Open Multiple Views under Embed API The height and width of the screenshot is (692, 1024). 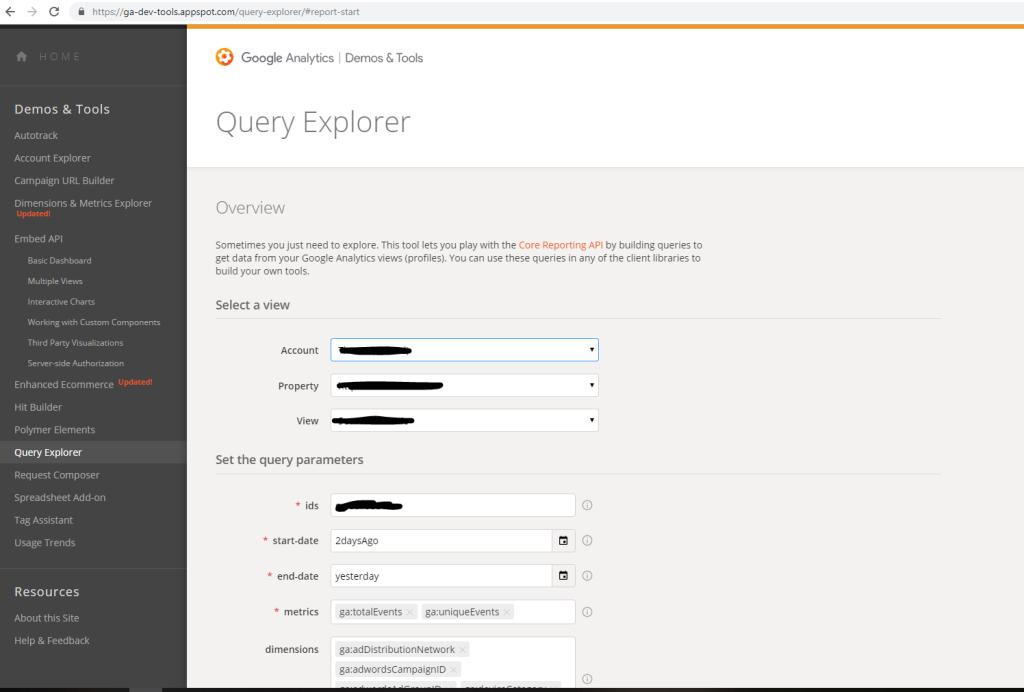(55, 281)
